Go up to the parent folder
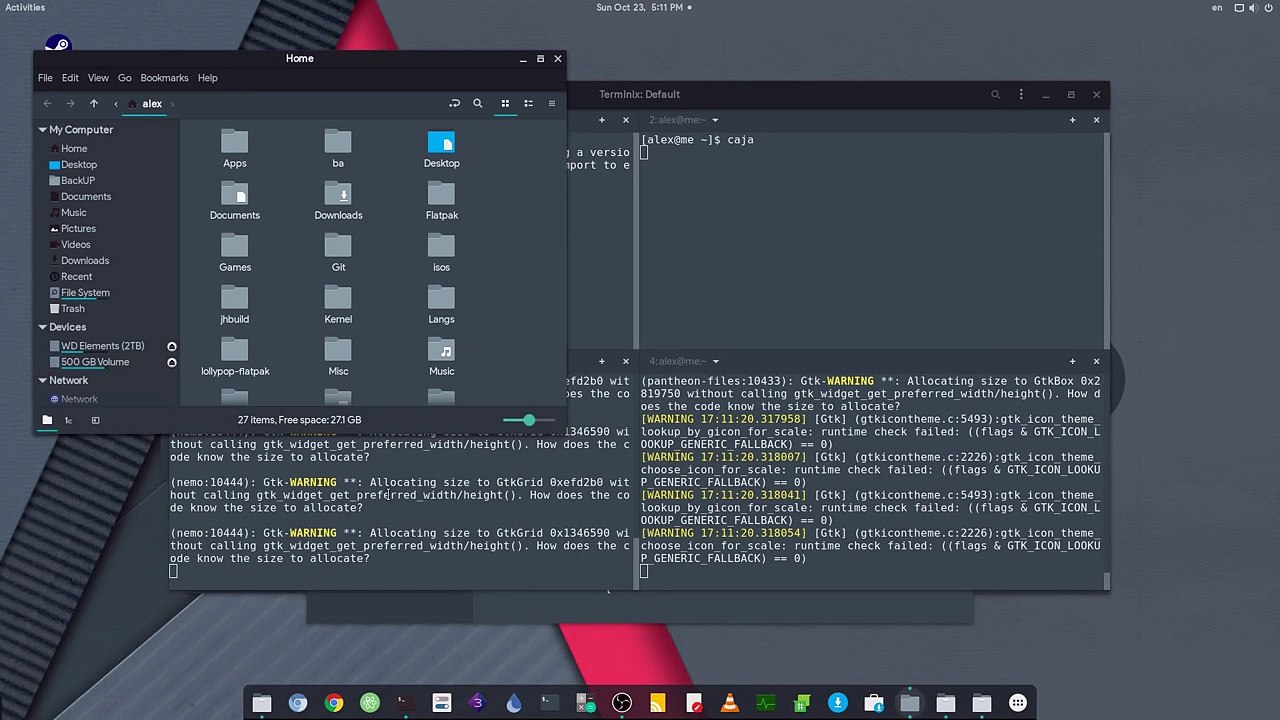This screenshot has height=720, width=1280. [94, 103]
